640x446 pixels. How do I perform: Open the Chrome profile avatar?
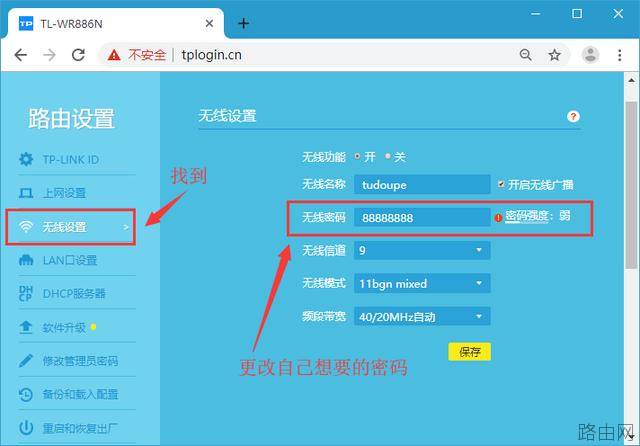590,55
